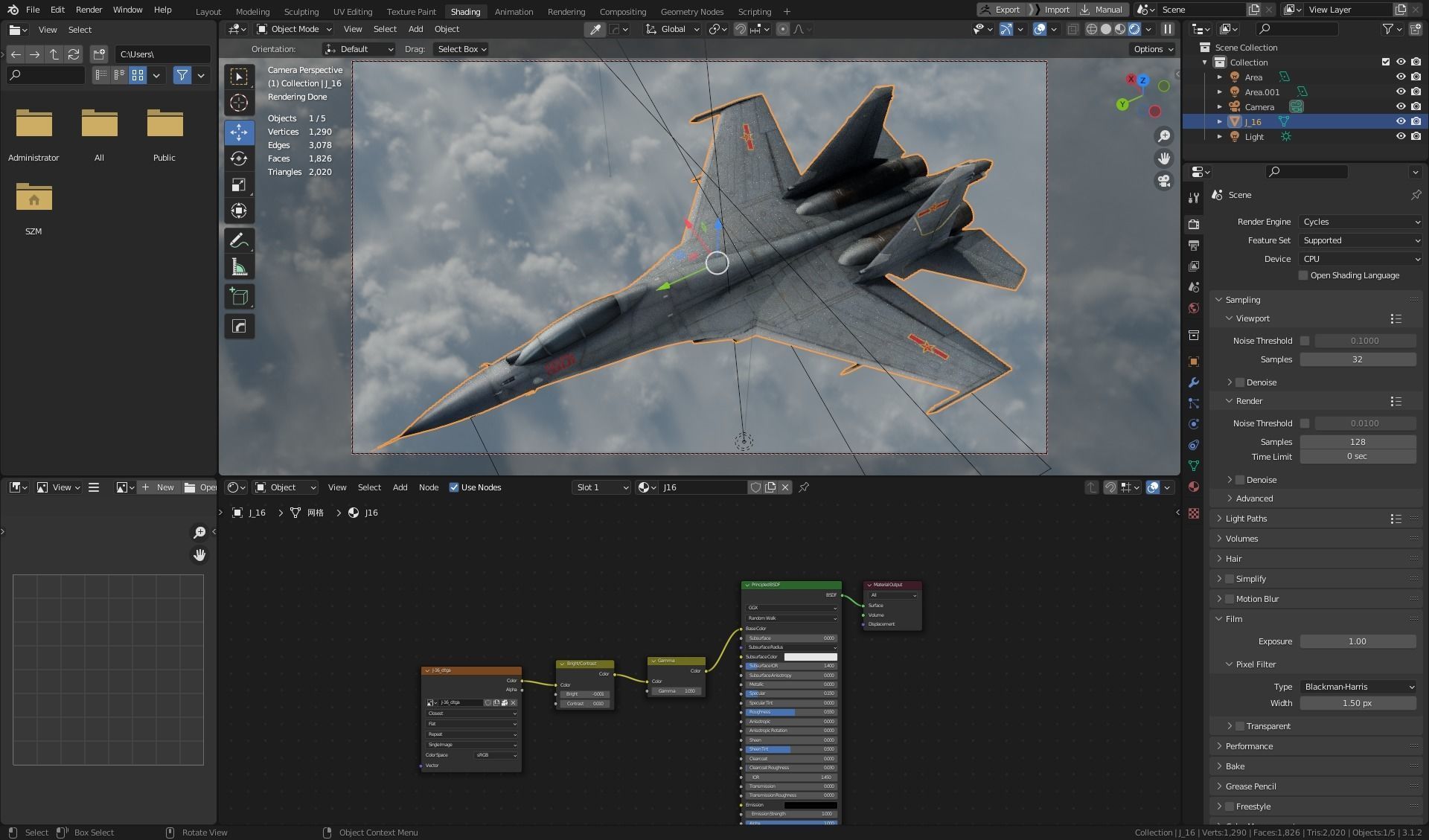Select the Annotate pencil tool

(x=239, y=240)
